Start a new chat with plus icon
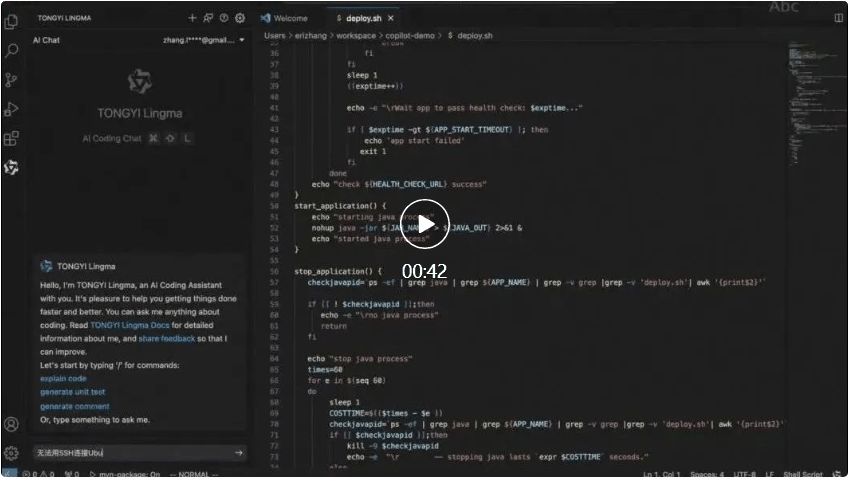Screen dimensions: 849x479 [x=192, y=18]
